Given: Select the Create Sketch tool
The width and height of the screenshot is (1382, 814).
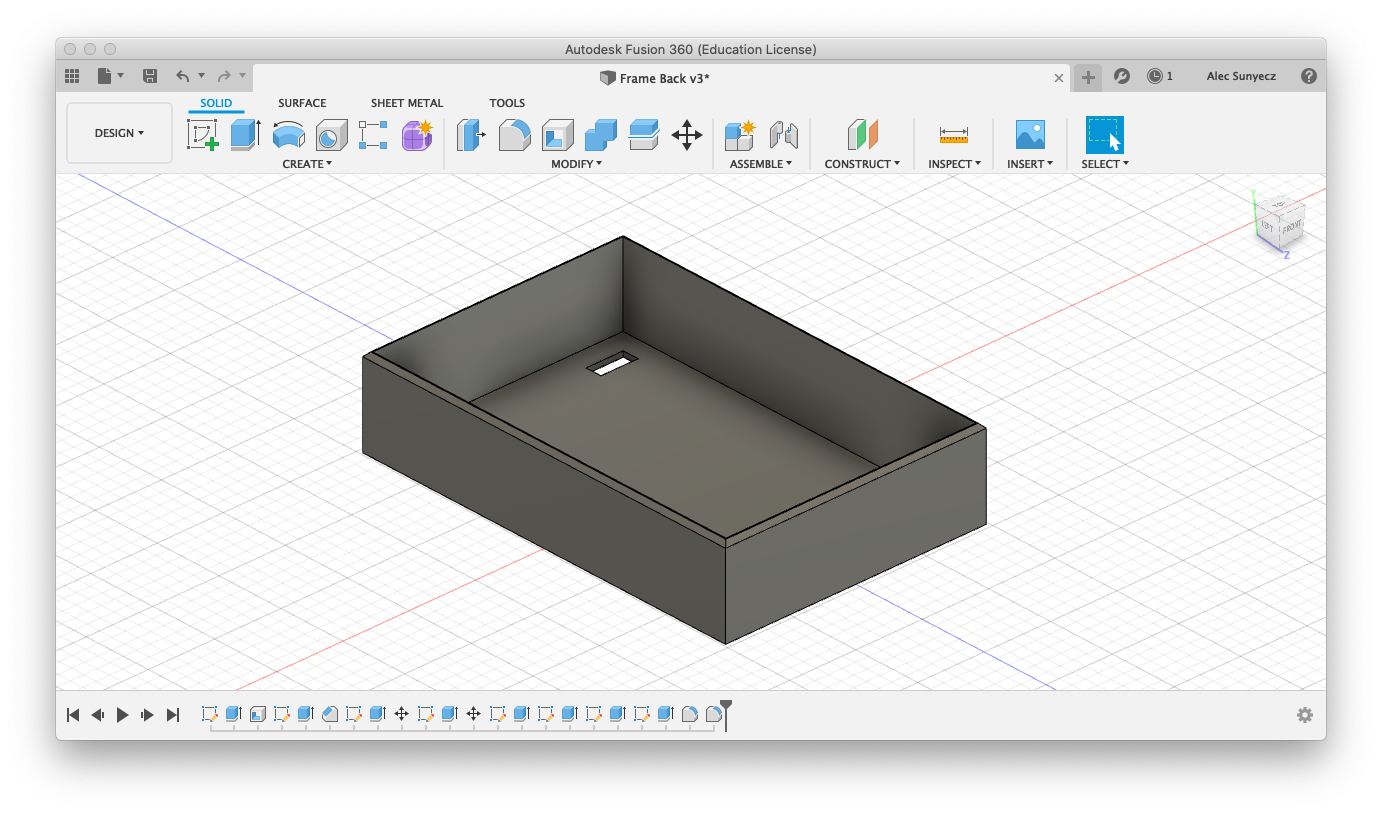Looking at the screenshot, I should coord(203,134).
